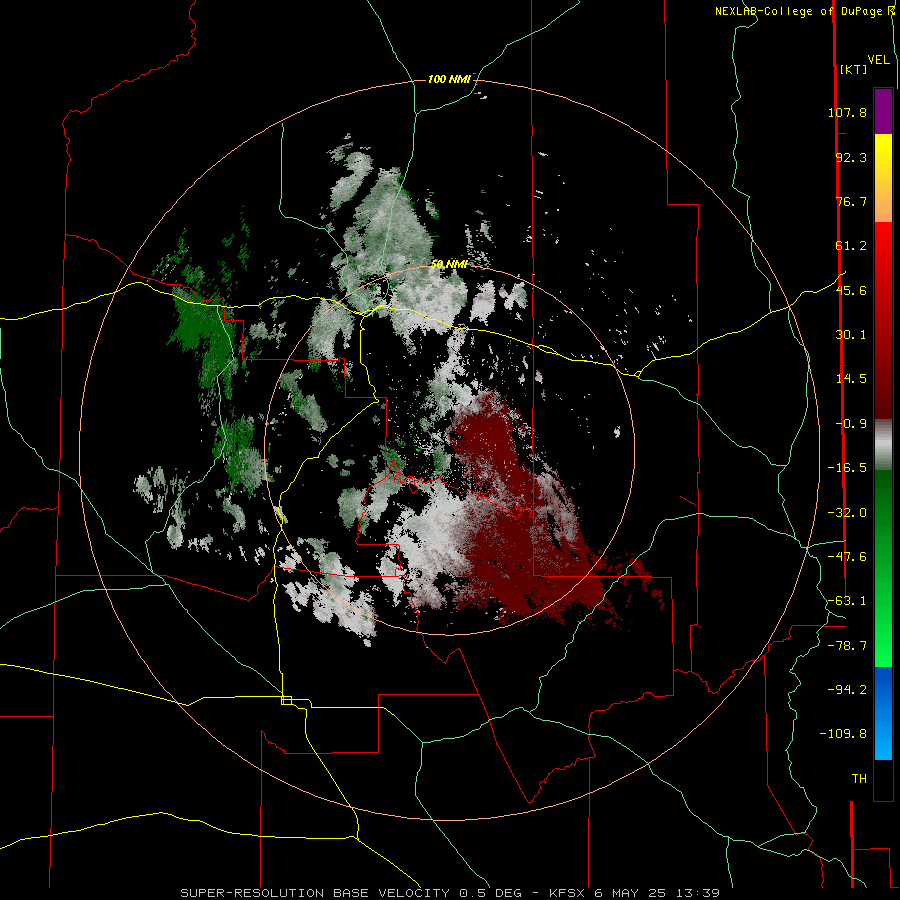Click the -16.5 value on velocity scale
Viewport: 900px width, 900px height.
click(x=847, y=468)
